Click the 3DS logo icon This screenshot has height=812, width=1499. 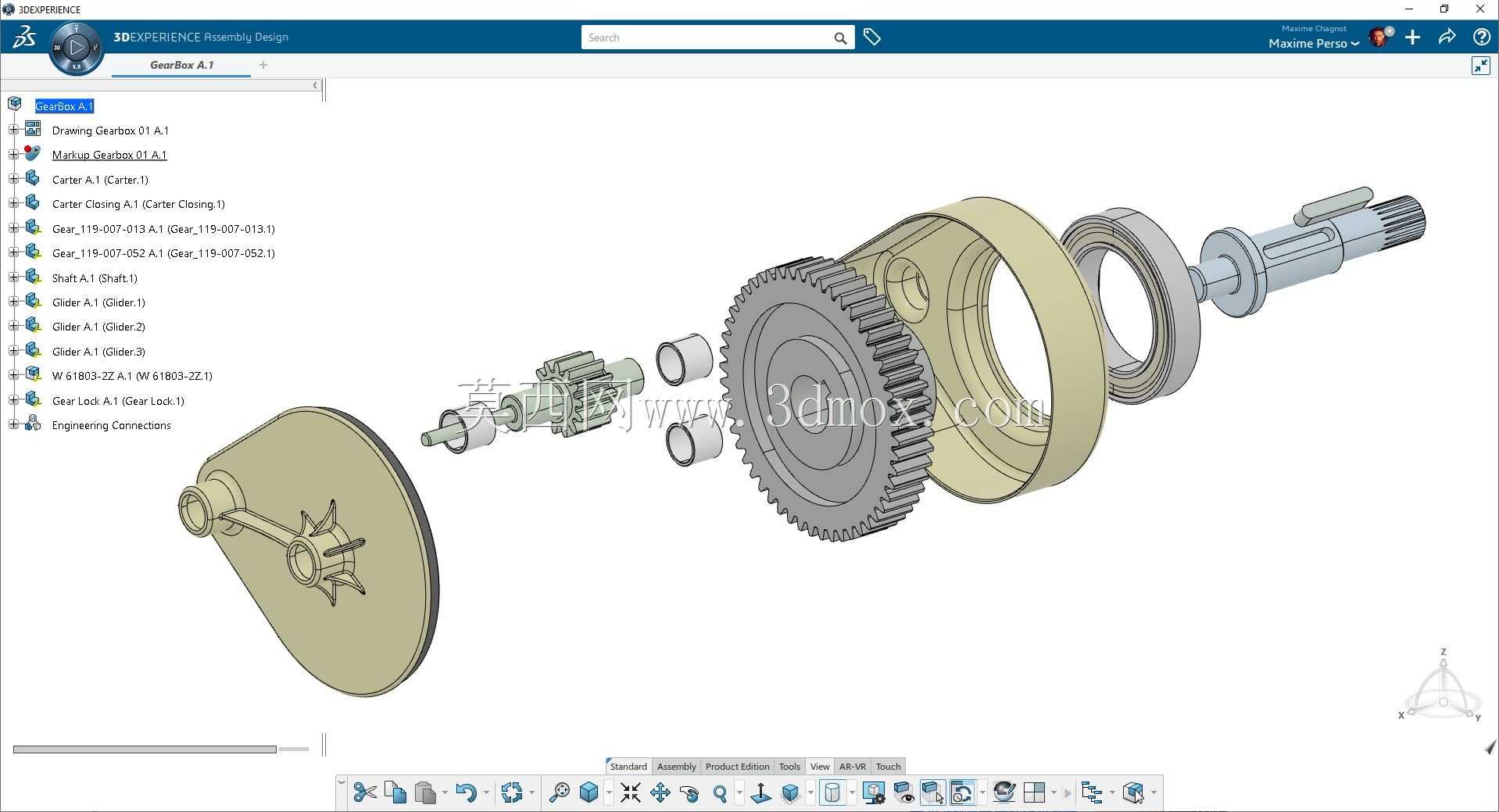tap(23, 37)
